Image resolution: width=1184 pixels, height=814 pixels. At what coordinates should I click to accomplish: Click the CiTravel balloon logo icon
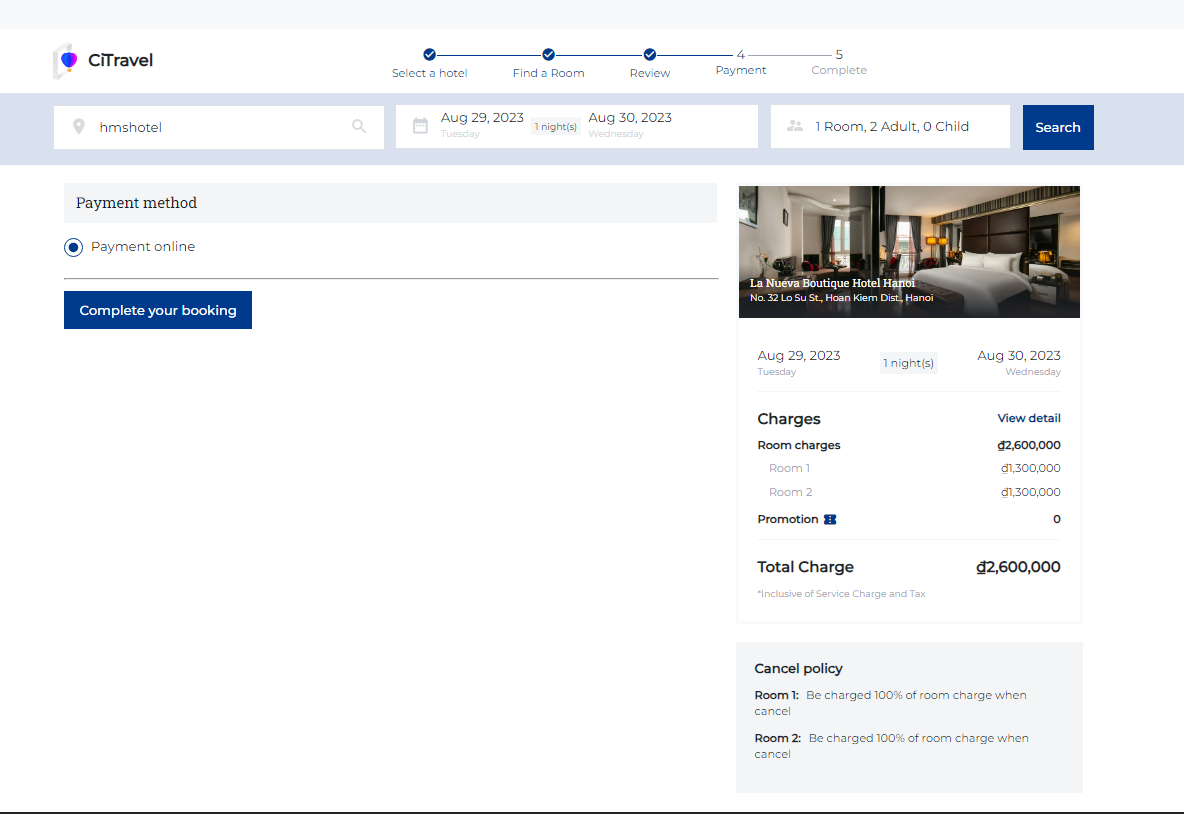[67, 61]
